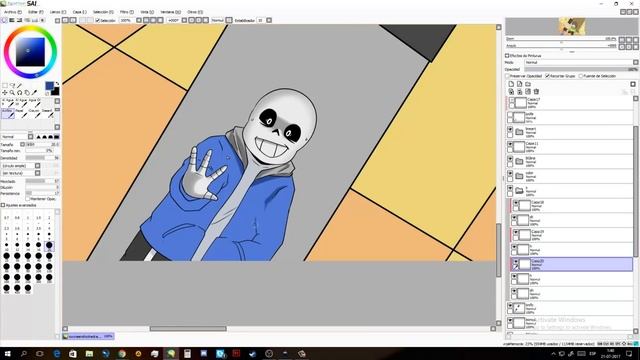This screenshot has height=360, width=640.
Task: Merge layer down icon in layer panel
Action: click(x=519, y=92)
